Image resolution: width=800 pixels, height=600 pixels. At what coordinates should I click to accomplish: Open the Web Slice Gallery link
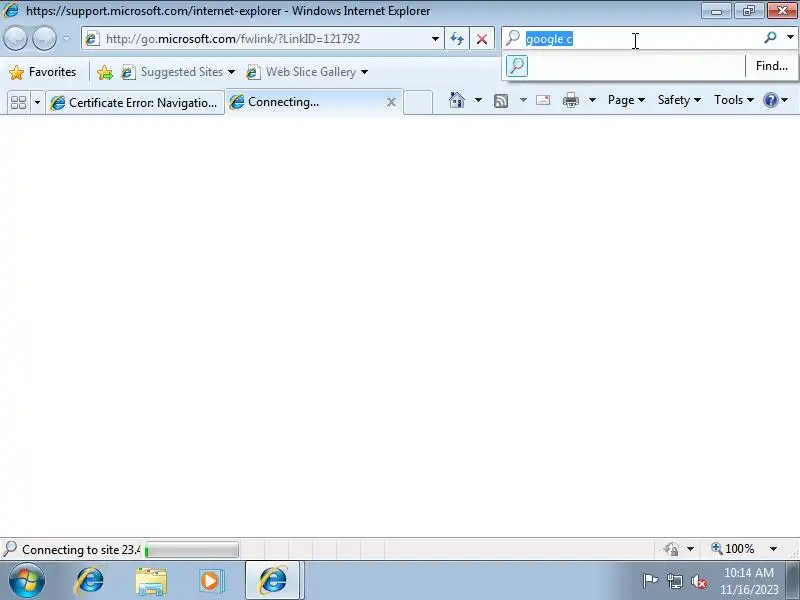(302, 72)
